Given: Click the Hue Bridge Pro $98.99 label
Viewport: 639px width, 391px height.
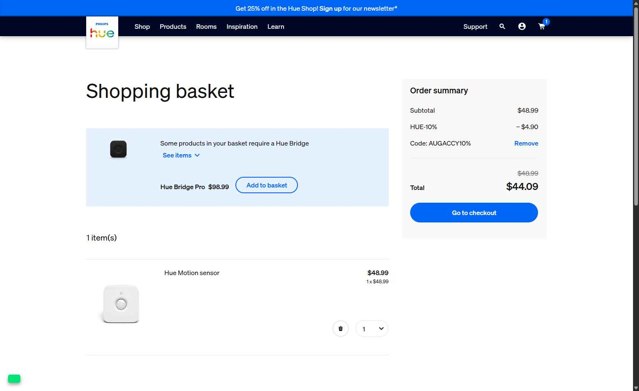Looking at the screenshot, I should point(194,187).
